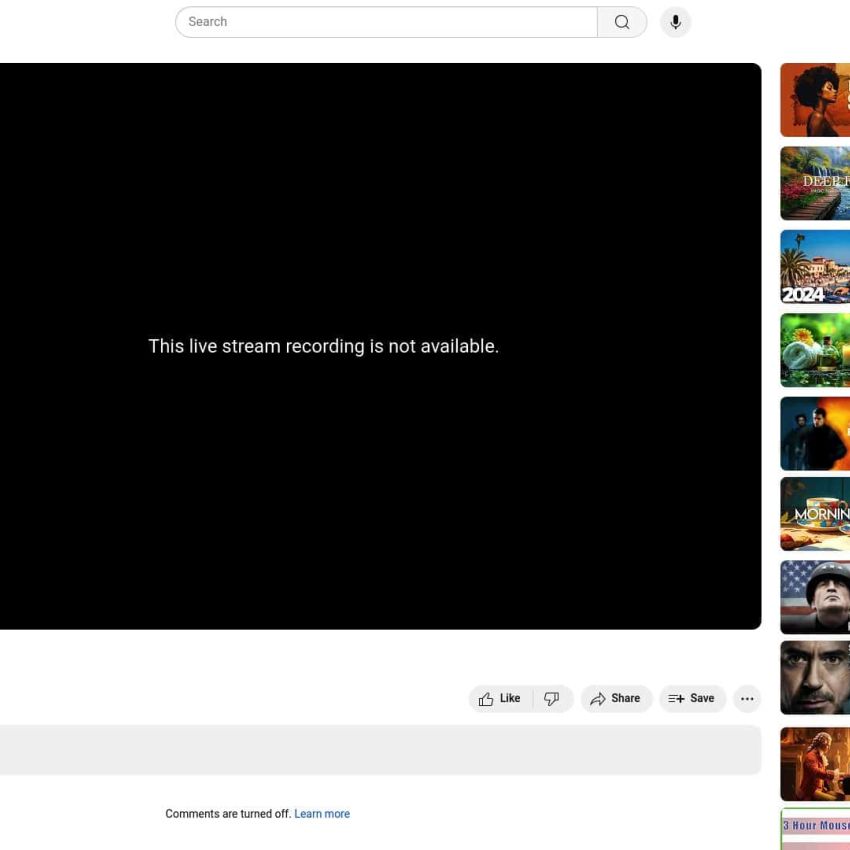The height and width of the screenshot is (850, 850).
Task: Play the dark thumbnail with two men
Action: (815, 434)
